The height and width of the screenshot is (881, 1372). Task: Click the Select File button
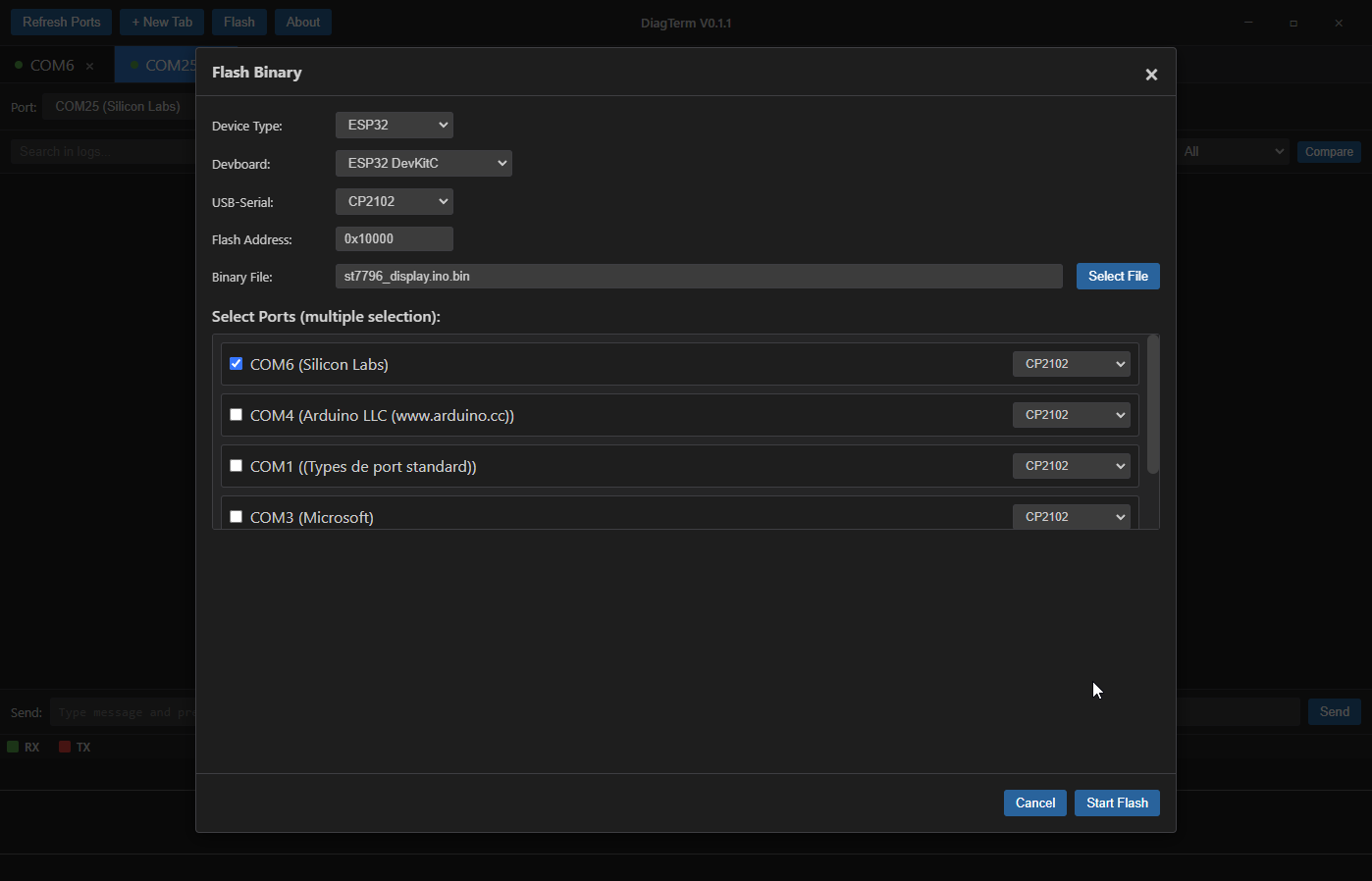tap(1118, 276)
